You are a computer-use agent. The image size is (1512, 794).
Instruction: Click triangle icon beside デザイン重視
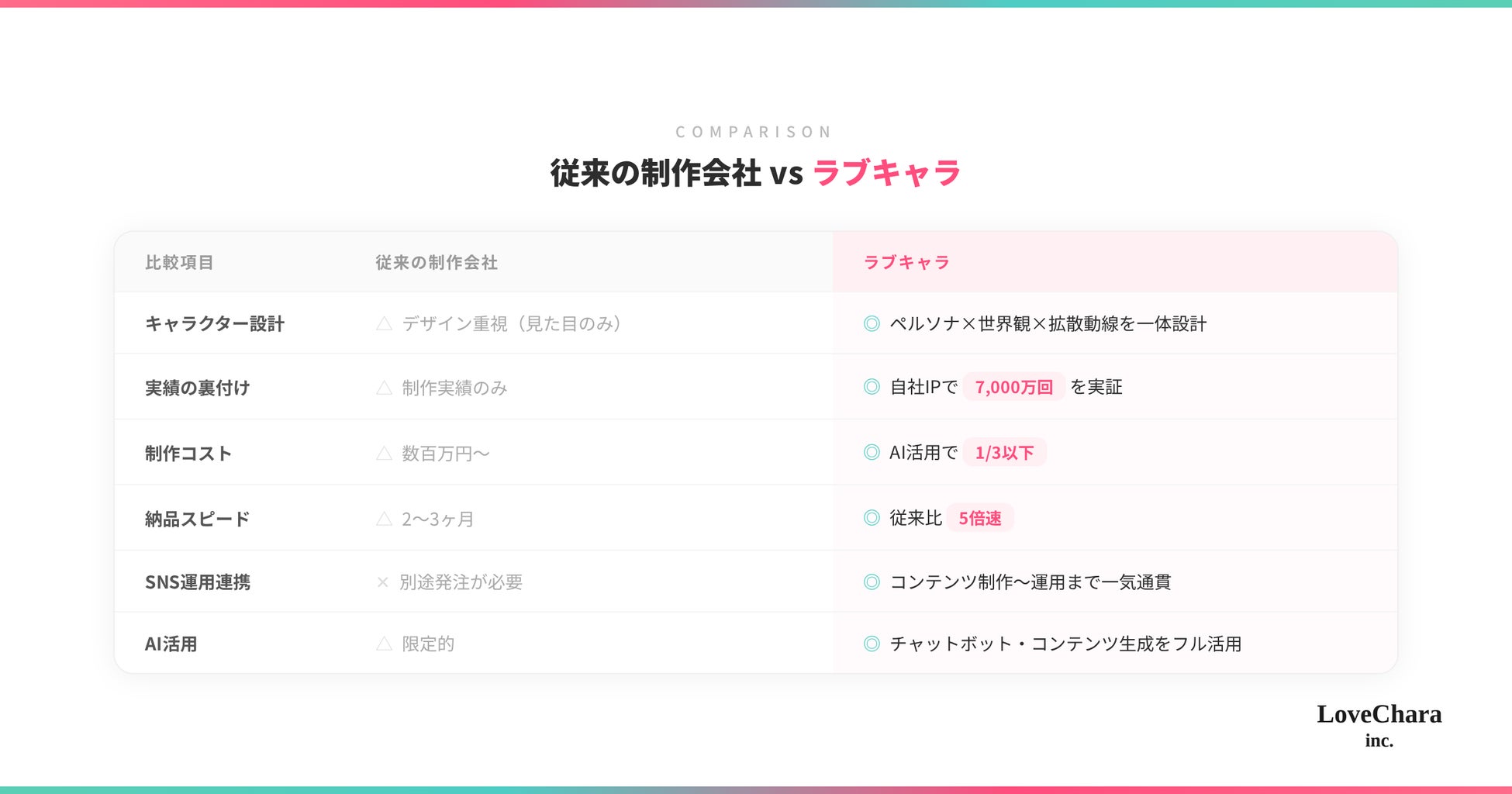[384, 323]
